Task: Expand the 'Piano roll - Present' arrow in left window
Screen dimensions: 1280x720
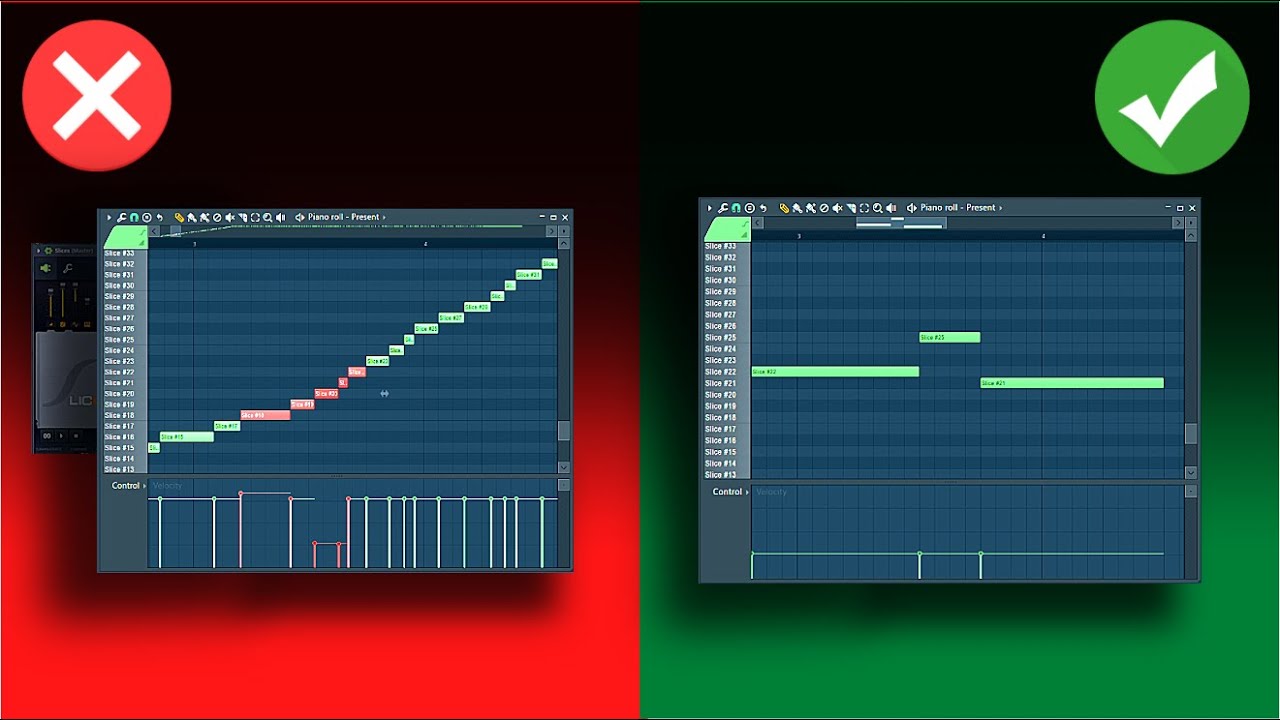Action: click(384, 217)
